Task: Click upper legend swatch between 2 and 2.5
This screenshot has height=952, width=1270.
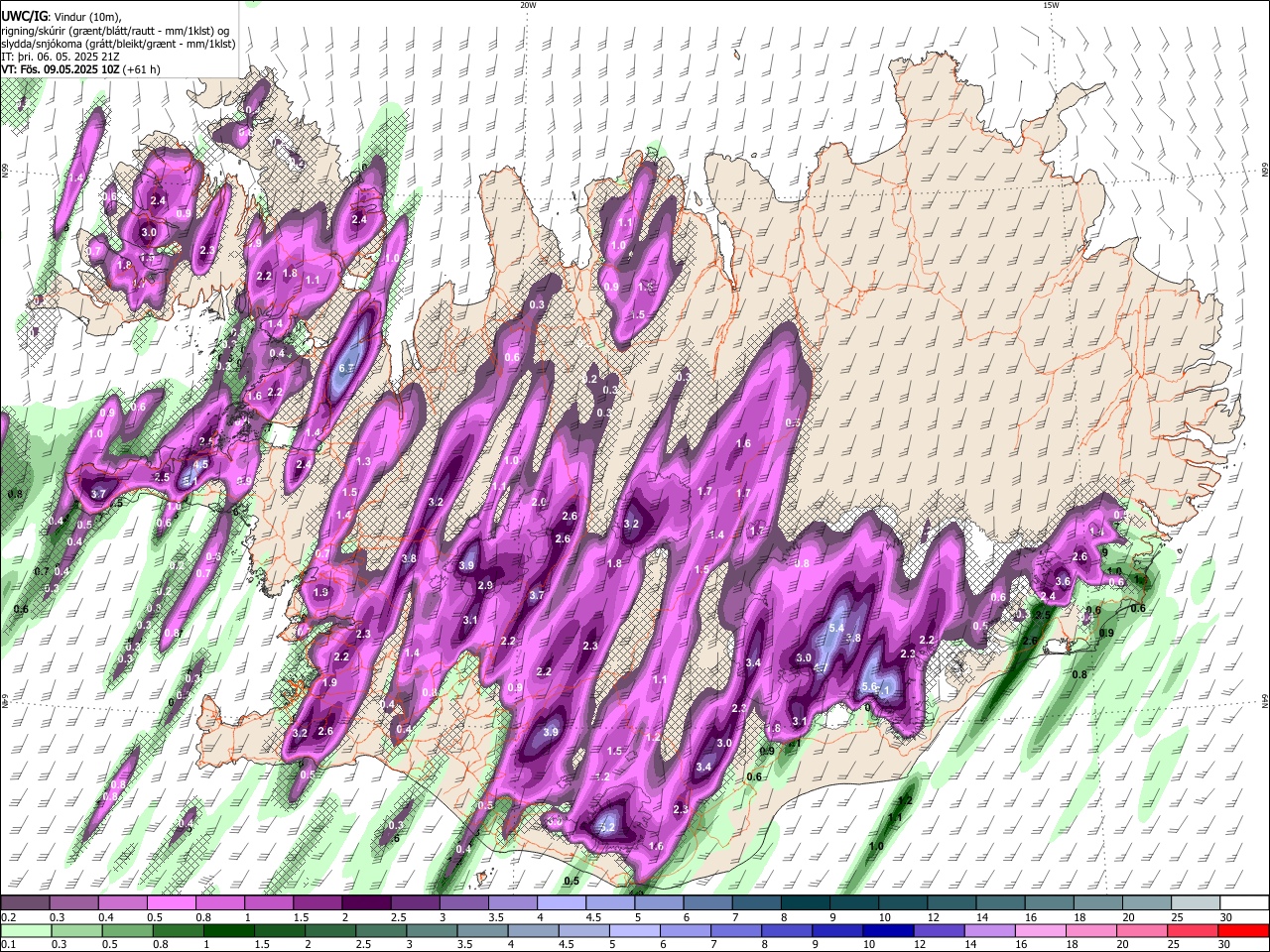Action: pos(365,903)
